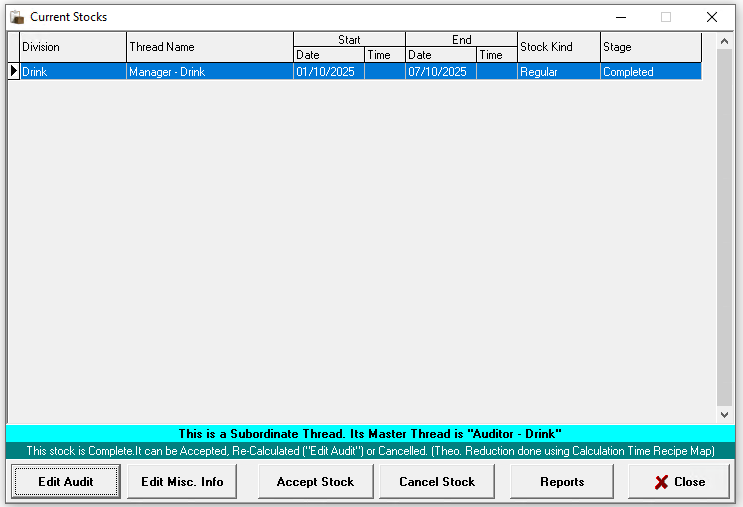Click the Accept Stock button
The image size is (743, 507).
tap(315, 481)
